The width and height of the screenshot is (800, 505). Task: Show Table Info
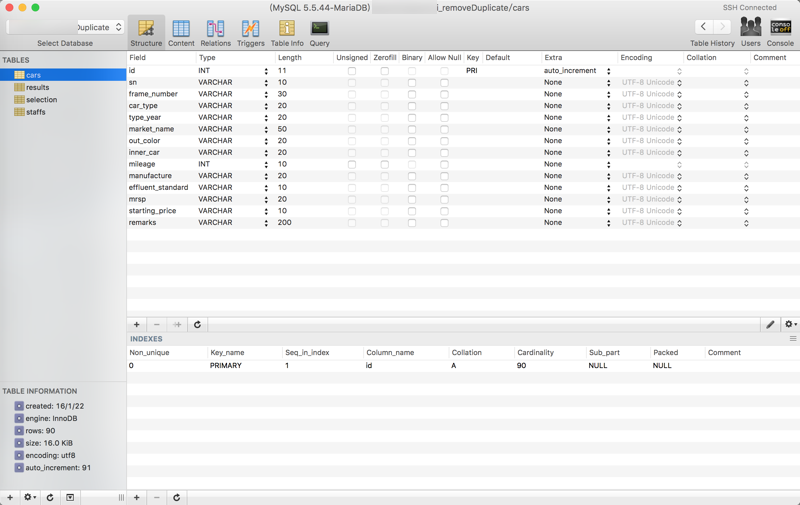pos(287,33)
